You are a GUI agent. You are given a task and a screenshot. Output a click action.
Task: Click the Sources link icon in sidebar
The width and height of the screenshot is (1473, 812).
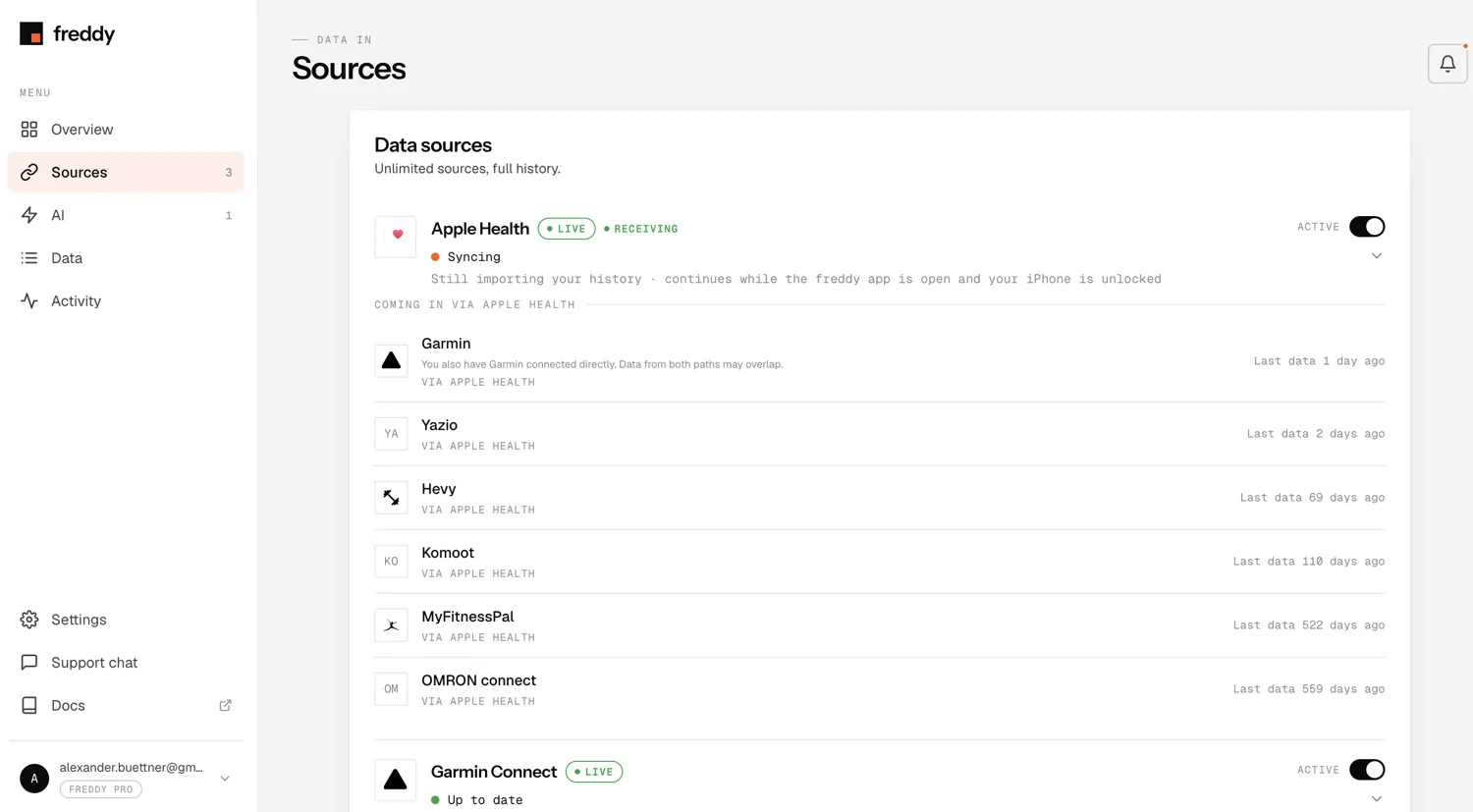click(29, 173)
